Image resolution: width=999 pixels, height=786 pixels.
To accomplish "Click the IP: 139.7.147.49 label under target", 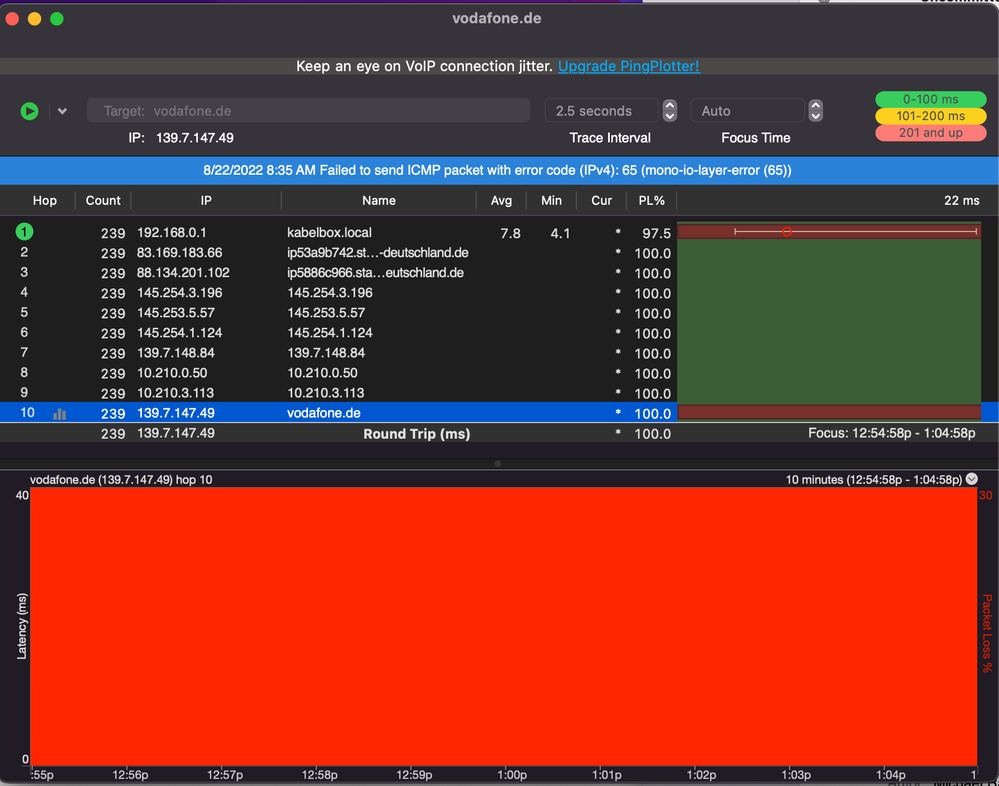I will [x=181, y=138].
